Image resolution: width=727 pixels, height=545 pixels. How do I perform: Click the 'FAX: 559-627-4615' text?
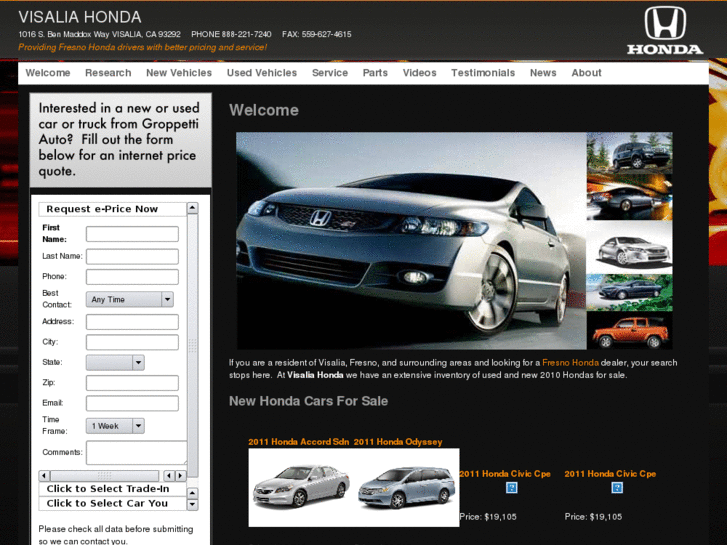click(317, 34)
